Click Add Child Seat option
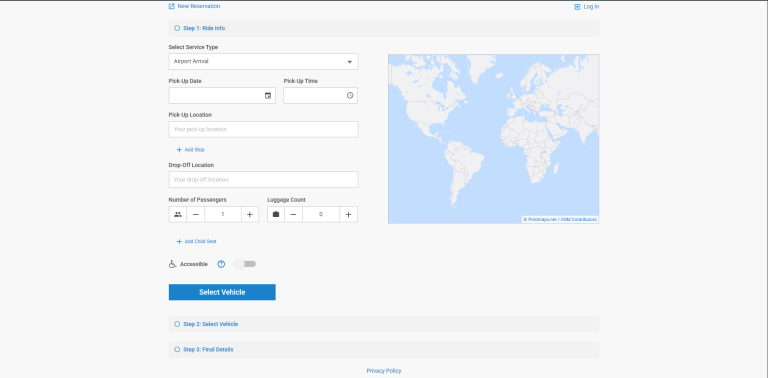 point(196,241)
